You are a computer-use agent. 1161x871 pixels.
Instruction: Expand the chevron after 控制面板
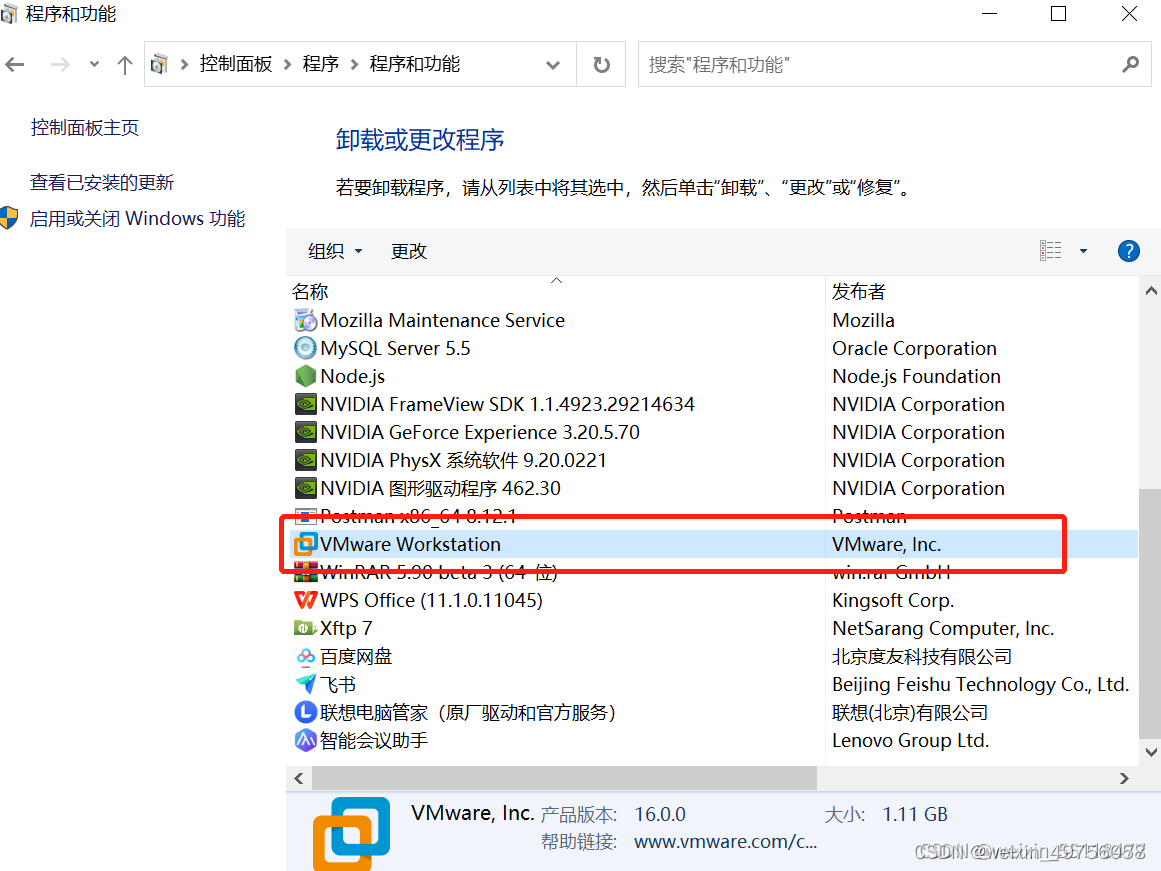(x=287, y=64)
